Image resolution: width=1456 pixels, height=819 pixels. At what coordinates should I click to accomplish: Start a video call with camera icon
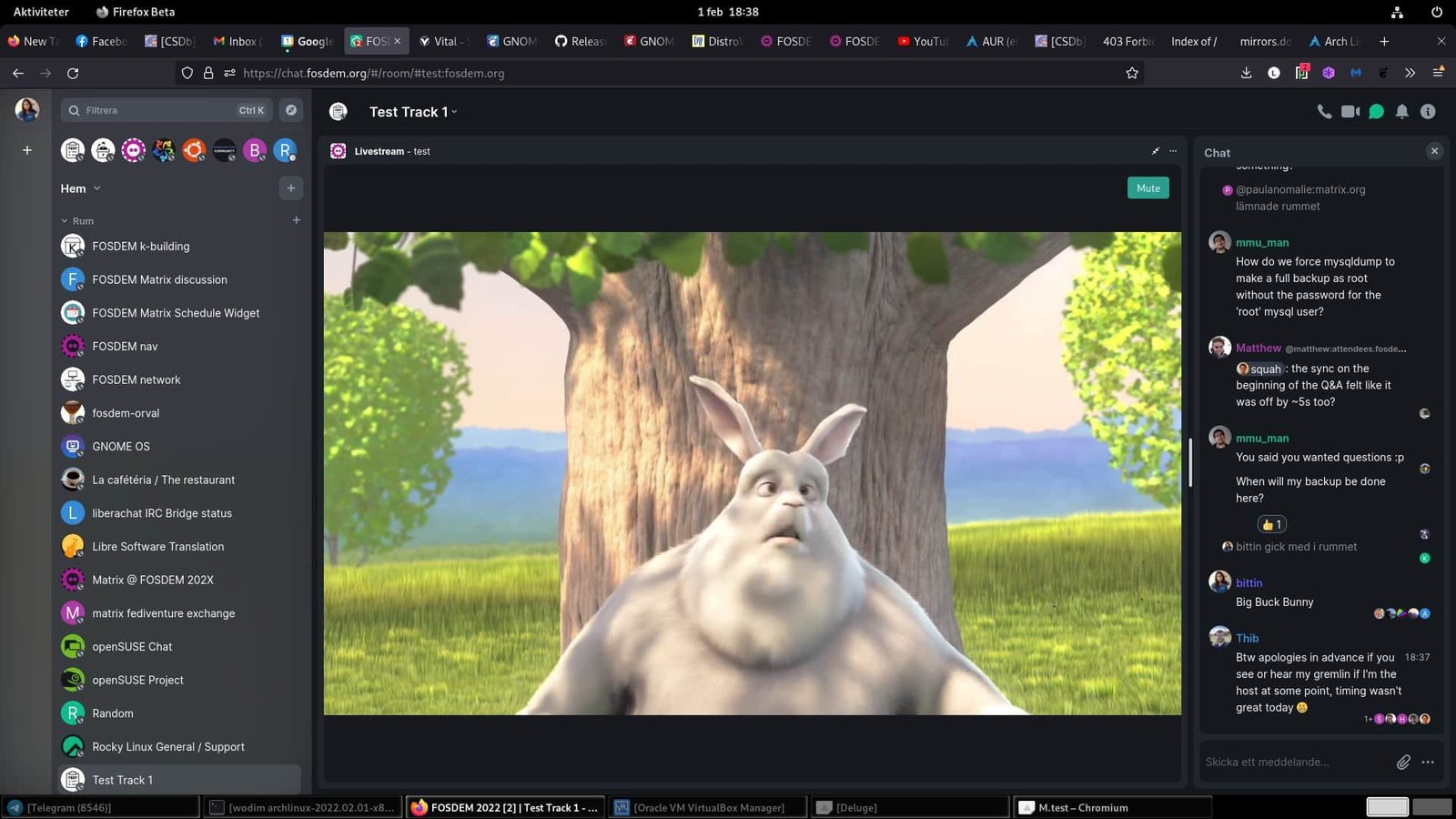[1350, 111]
